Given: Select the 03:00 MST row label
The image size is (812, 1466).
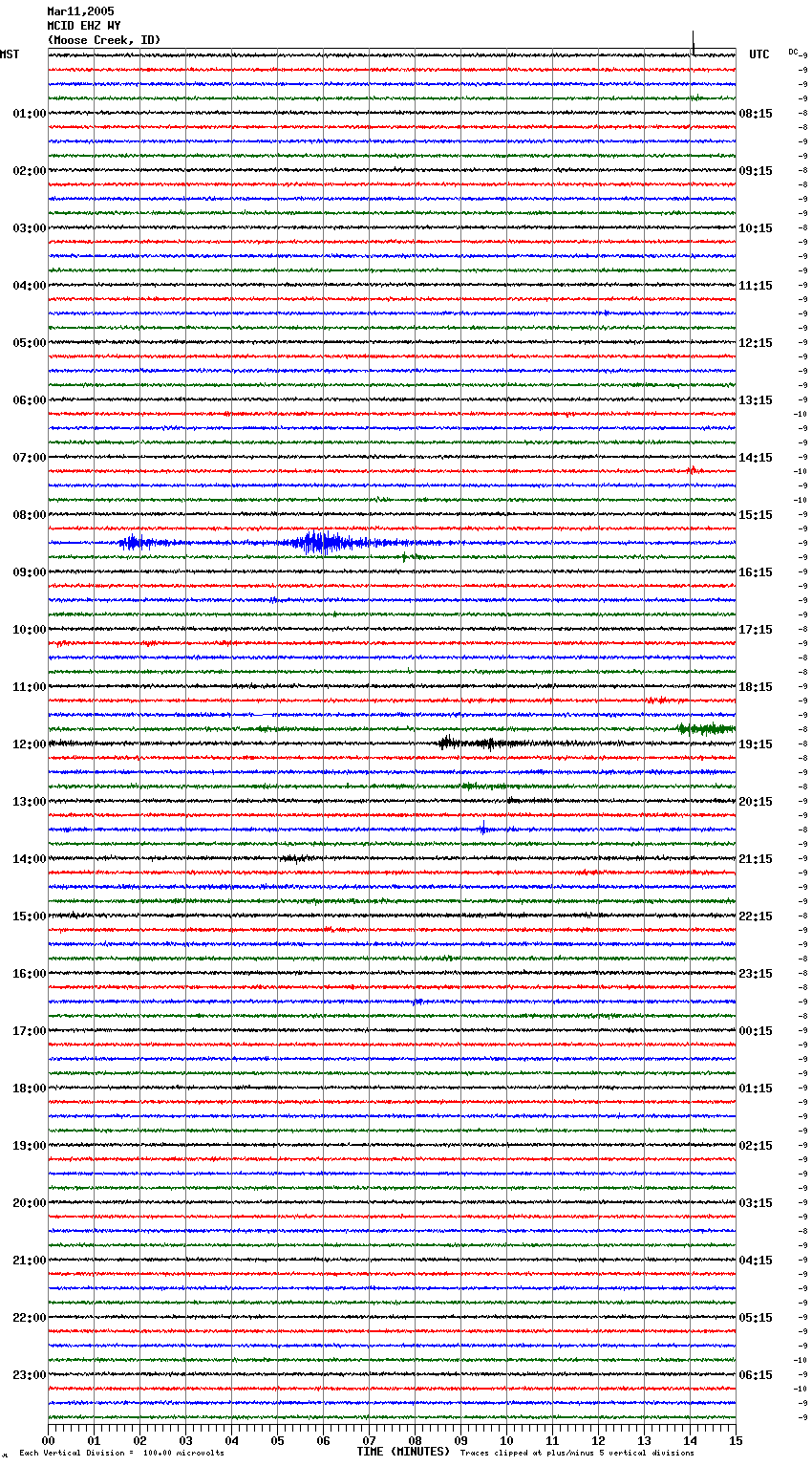Looking at the screenshot, I should pos(30,228).
